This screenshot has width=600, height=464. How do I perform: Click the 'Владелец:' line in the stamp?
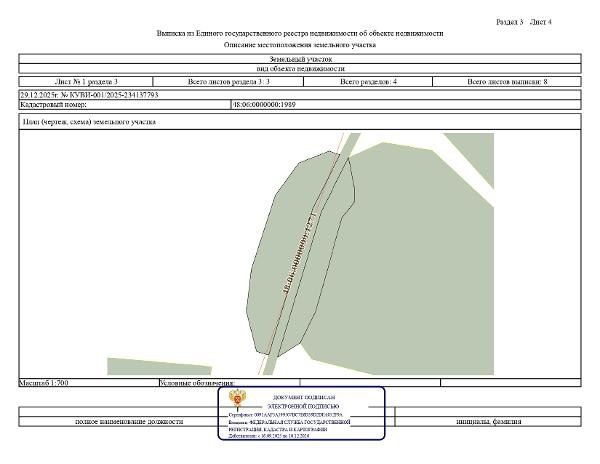click(x=289, y=422)
